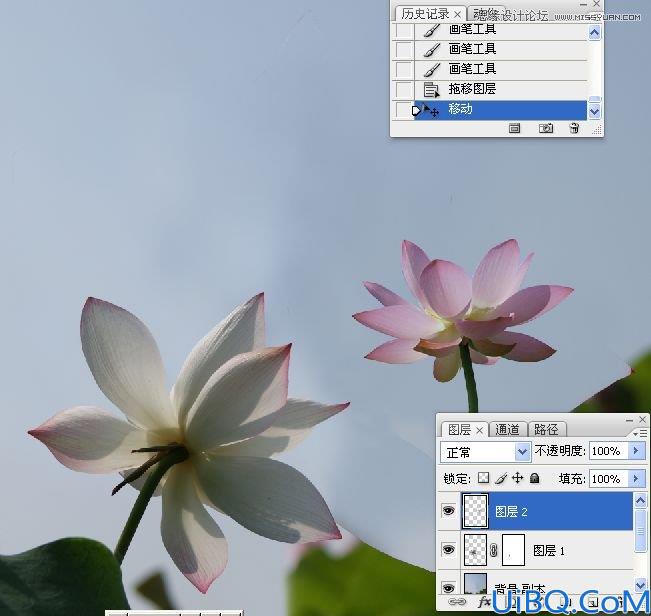Delete current history state with trash icon
This screenshot has height=616, width=651.
[574, 128]
